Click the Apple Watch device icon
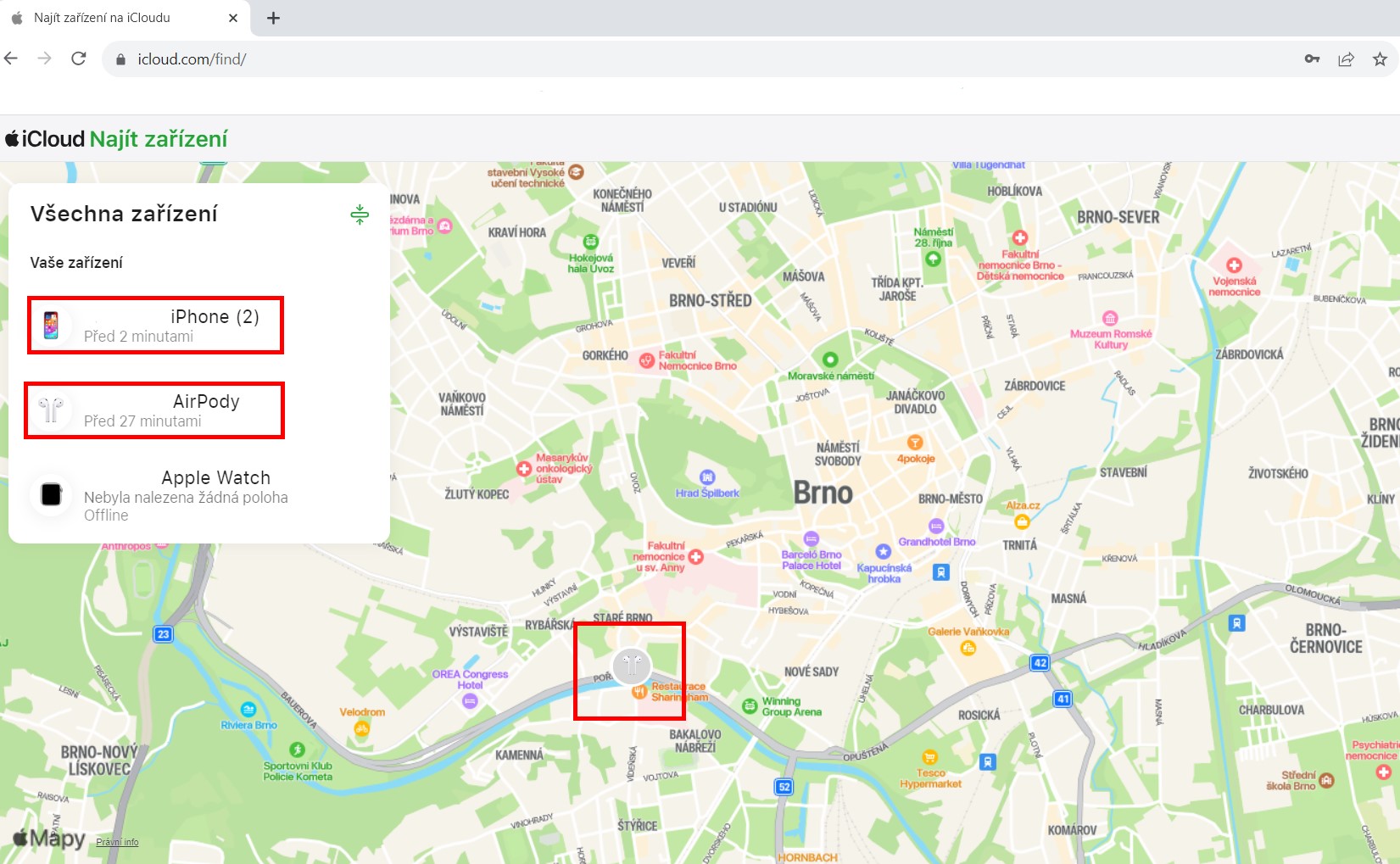 pos(51,494)
